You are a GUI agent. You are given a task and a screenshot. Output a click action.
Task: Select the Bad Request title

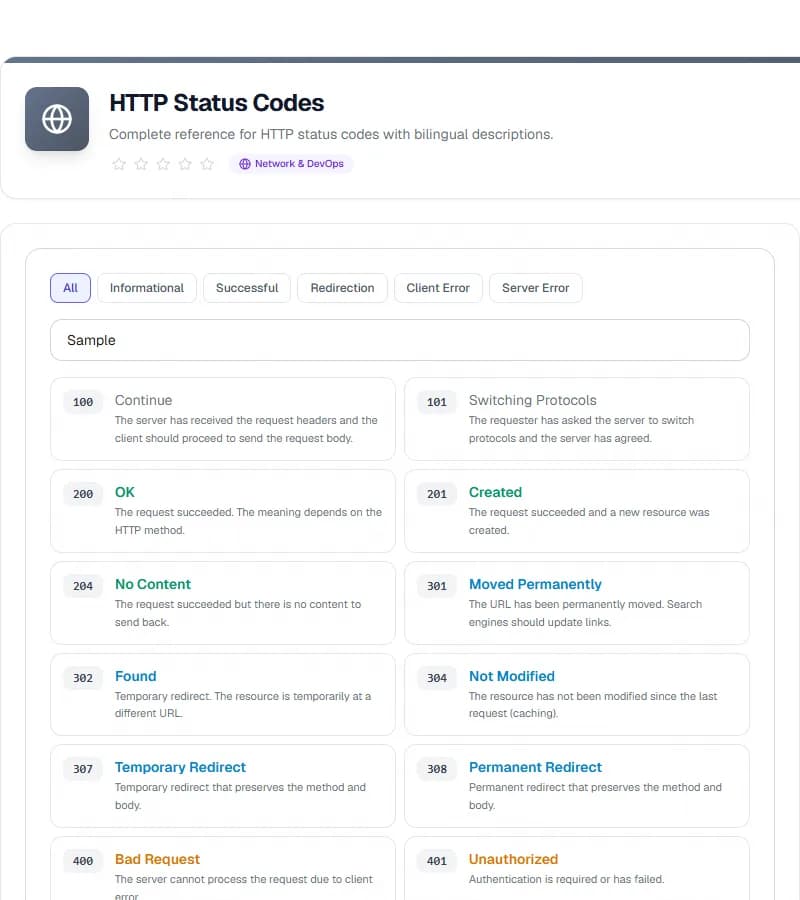157,859
